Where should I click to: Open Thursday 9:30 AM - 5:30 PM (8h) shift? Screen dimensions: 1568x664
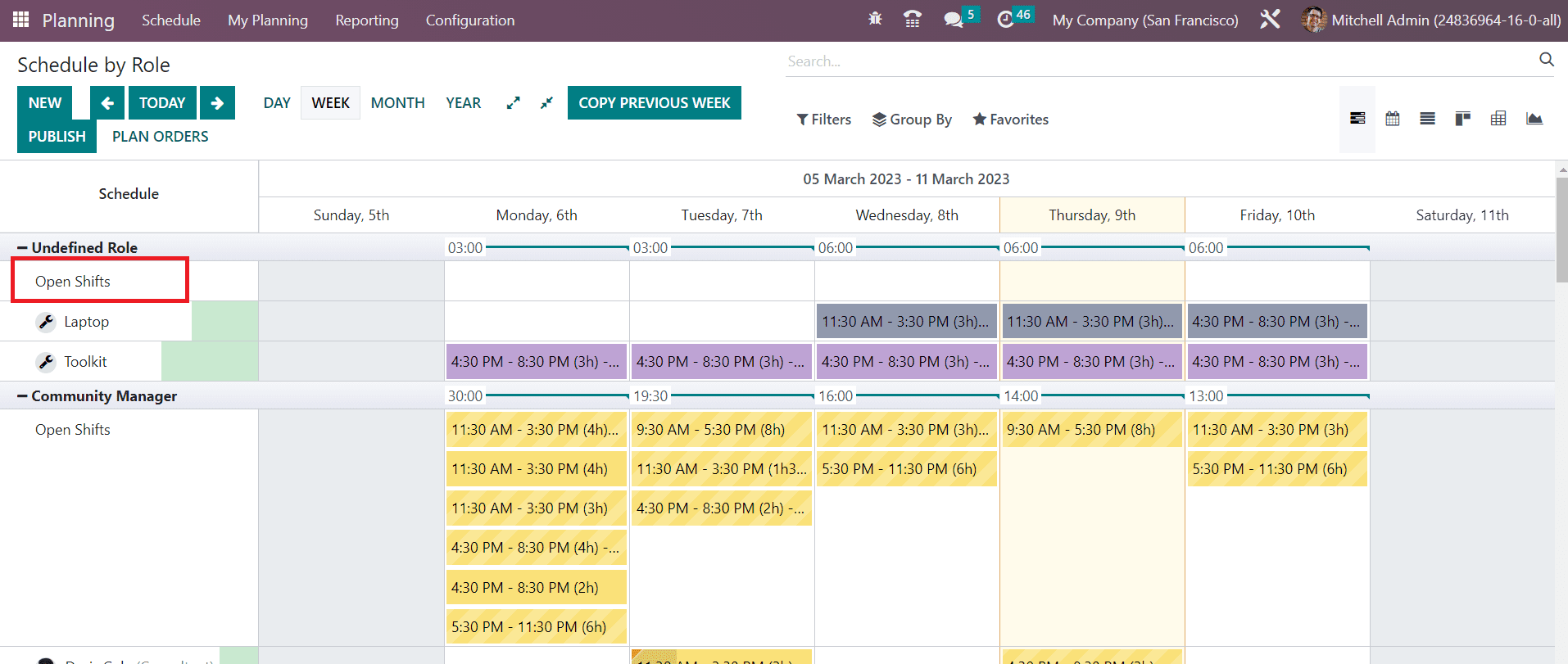(x=1092, y=430)
